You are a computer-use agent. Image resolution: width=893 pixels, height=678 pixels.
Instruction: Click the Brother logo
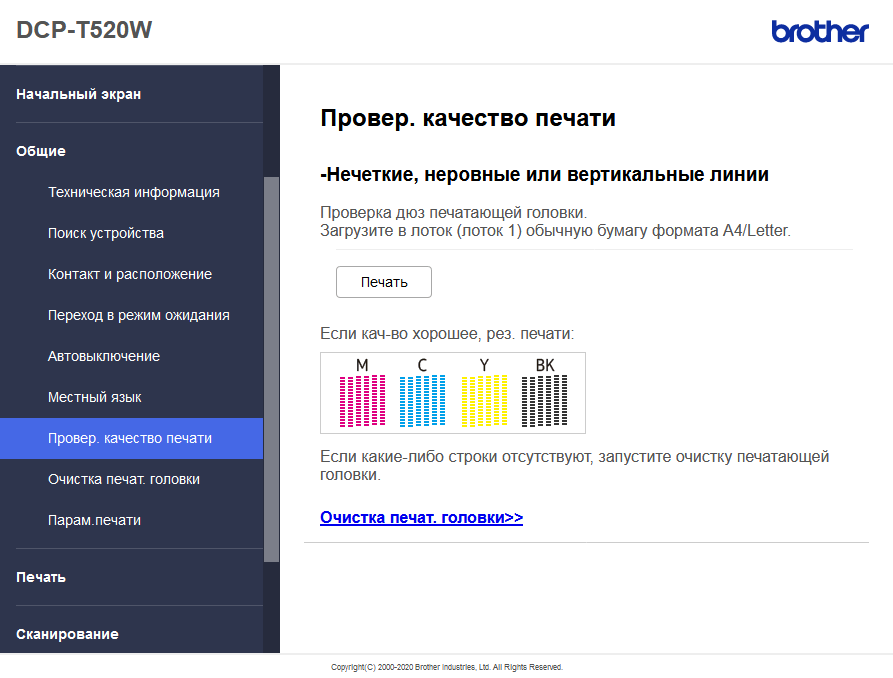820,31
